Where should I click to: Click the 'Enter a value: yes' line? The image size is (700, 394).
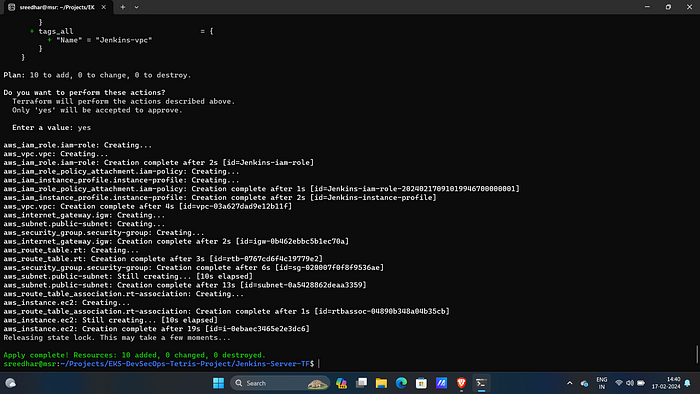click(51, 128)
